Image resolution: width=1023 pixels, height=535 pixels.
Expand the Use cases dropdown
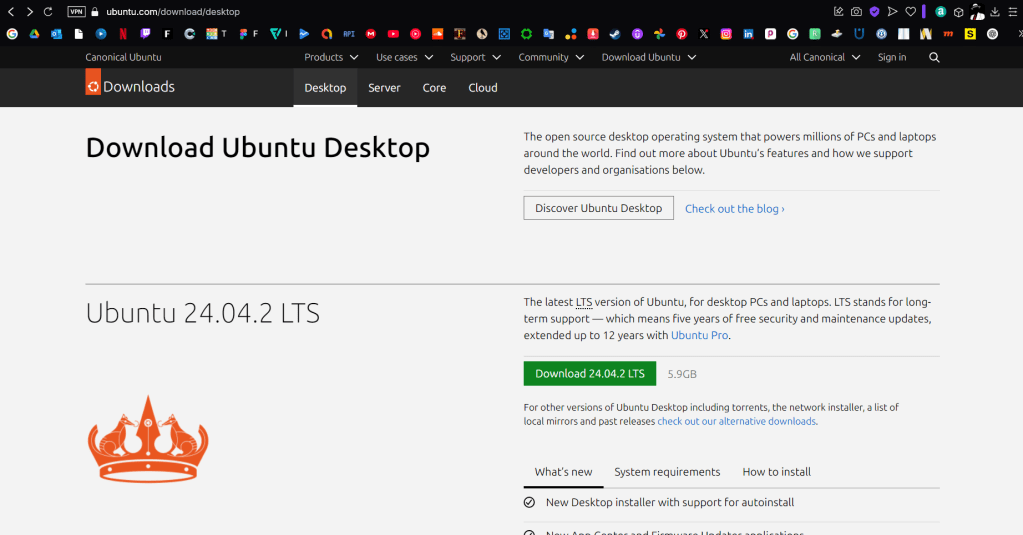pos(403,58)
